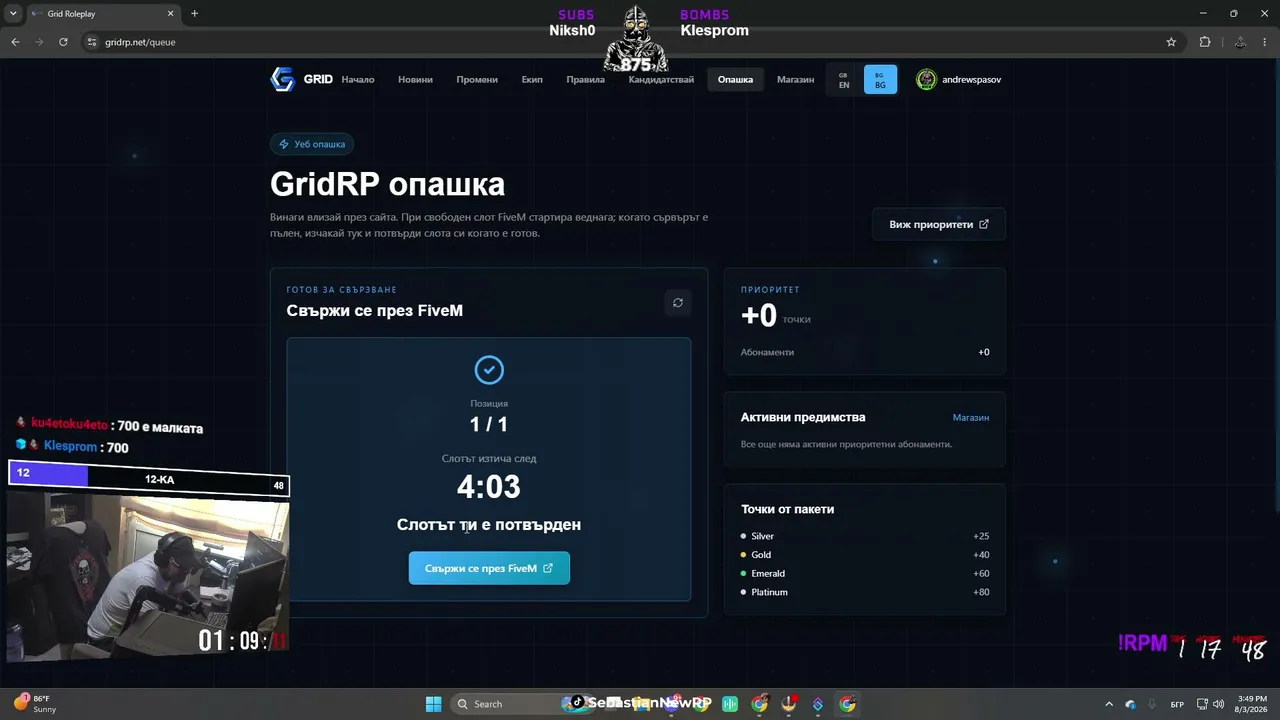Select the Опашка nav item

point(735,80)
